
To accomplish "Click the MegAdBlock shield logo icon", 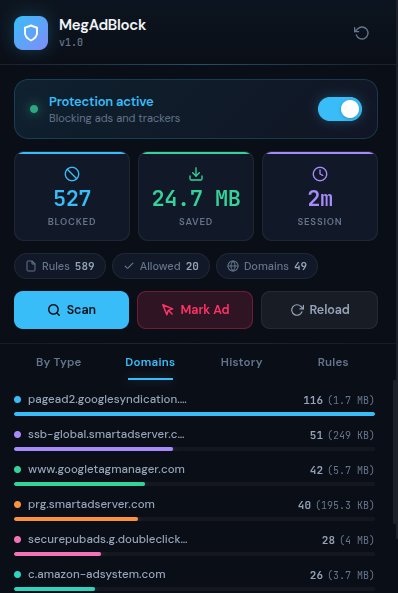I will (x=31, y=33).
